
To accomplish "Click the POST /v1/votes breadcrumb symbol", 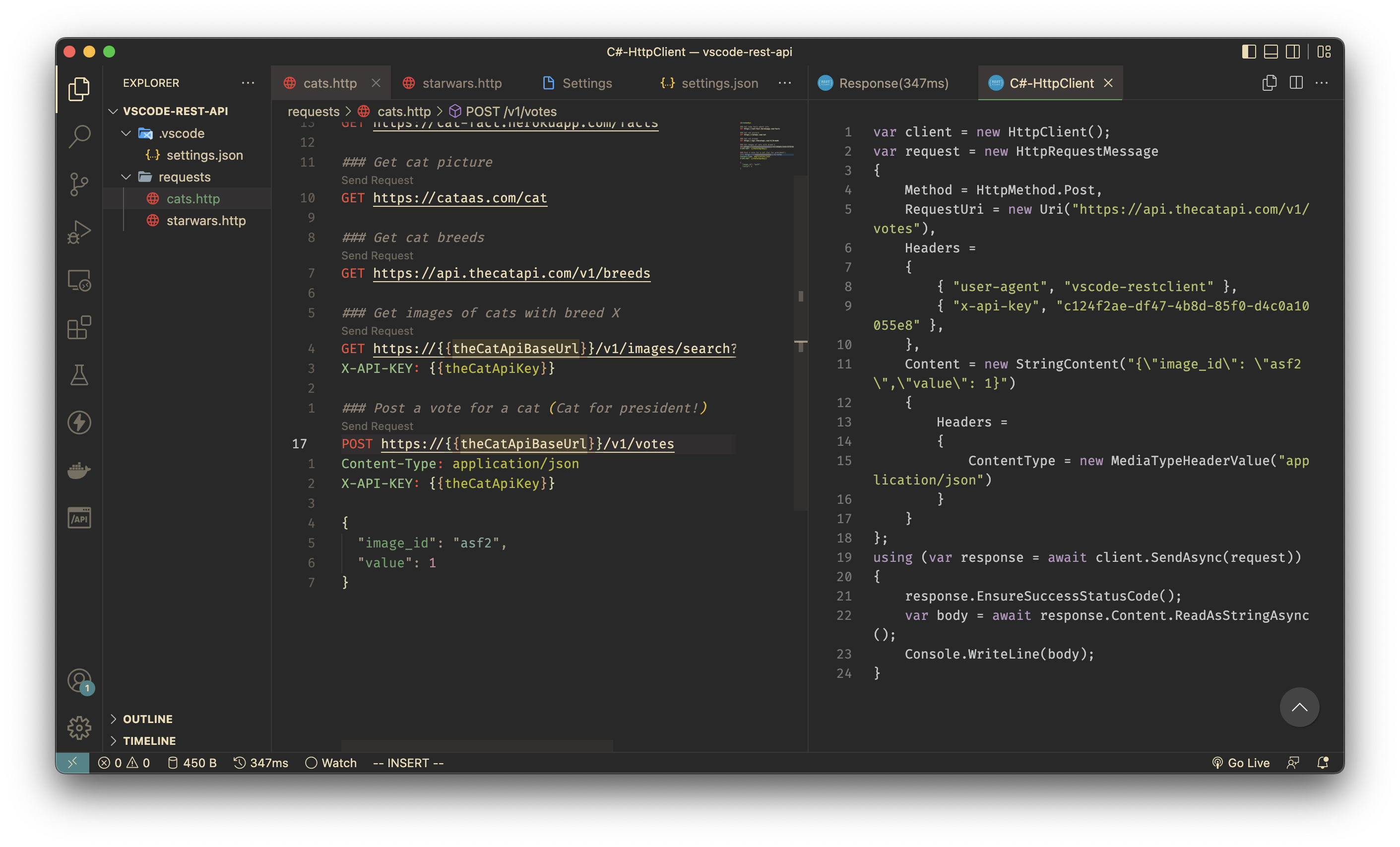I will (x=503, y=112).
